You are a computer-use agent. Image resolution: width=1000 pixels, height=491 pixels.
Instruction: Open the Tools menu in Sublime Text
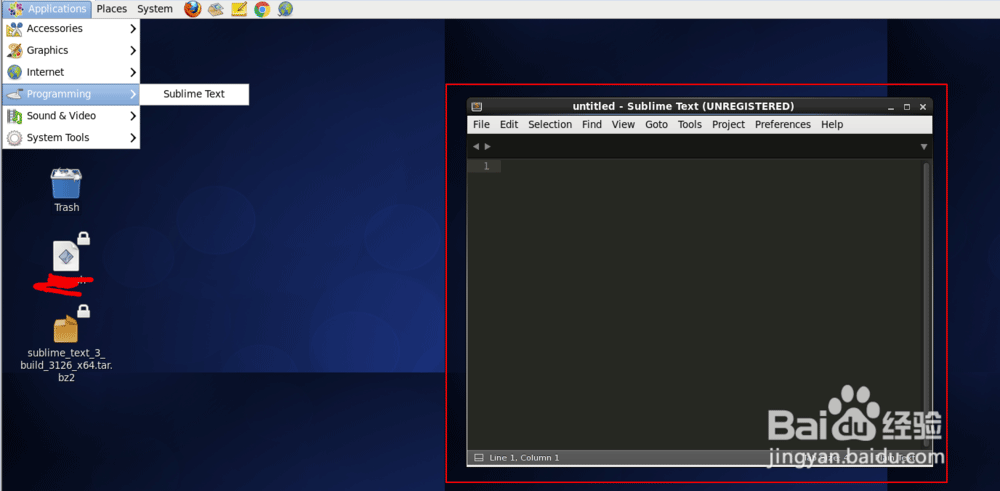coord(689,124)
